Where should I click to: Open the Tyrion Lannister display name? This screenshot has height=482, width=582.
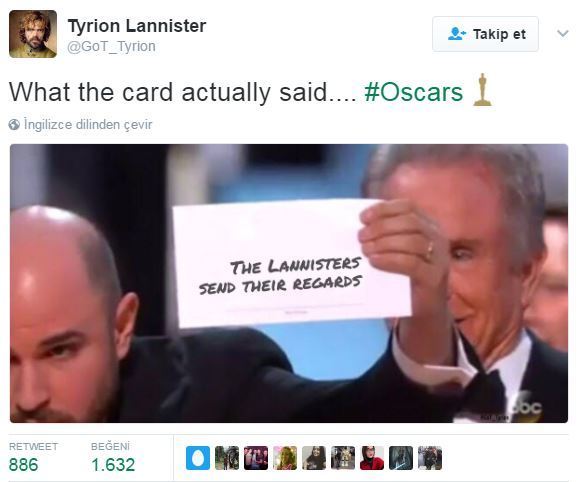[x=137, y=26]
